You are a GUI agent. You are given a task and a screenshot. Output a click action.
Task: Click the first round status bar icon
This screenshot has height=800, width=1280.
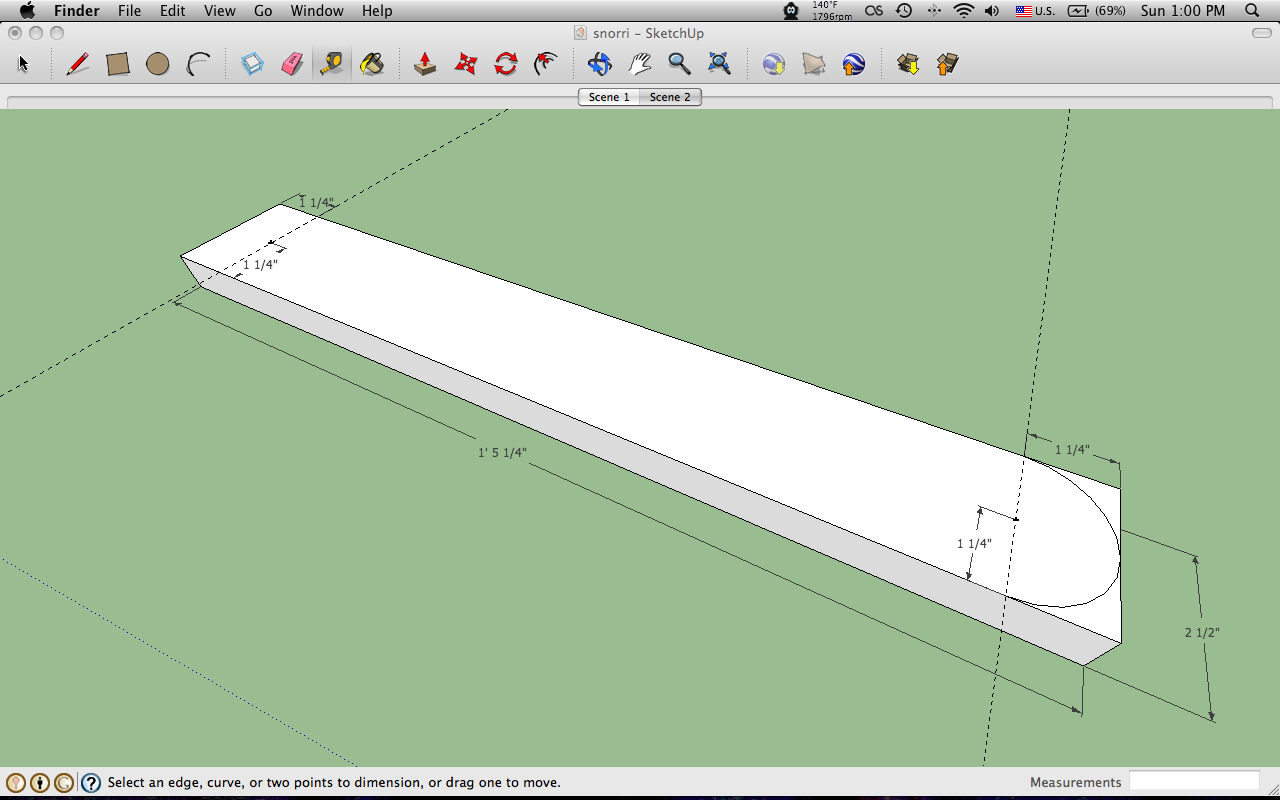tap(16, 783)
